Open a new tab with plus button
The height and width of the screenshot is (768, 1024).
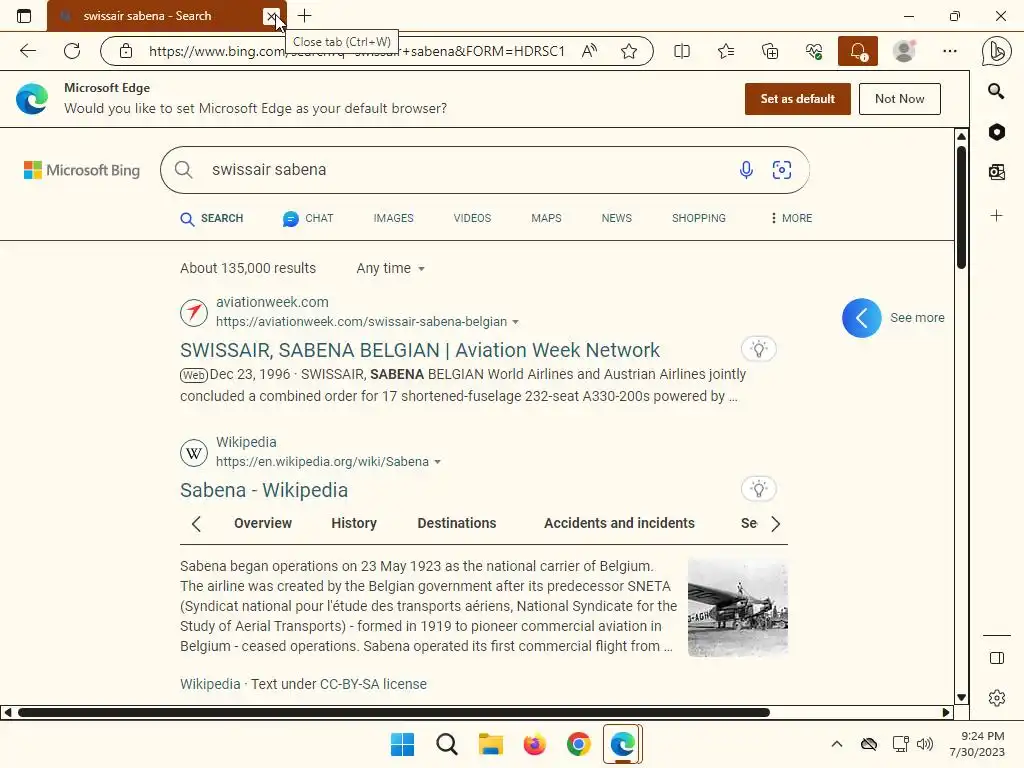pos(304,16)
